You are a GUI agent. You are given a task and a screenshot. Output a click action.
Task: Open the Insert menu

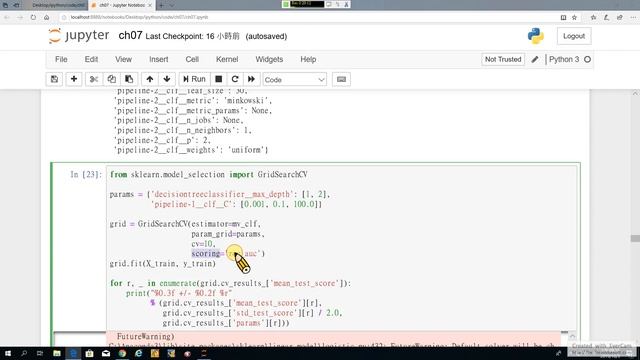point(159,60)
